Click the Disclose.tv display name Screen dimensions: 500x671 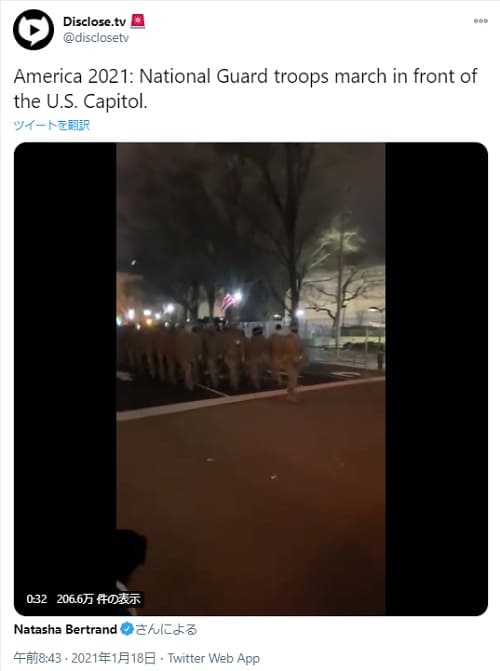coord(94,21)
